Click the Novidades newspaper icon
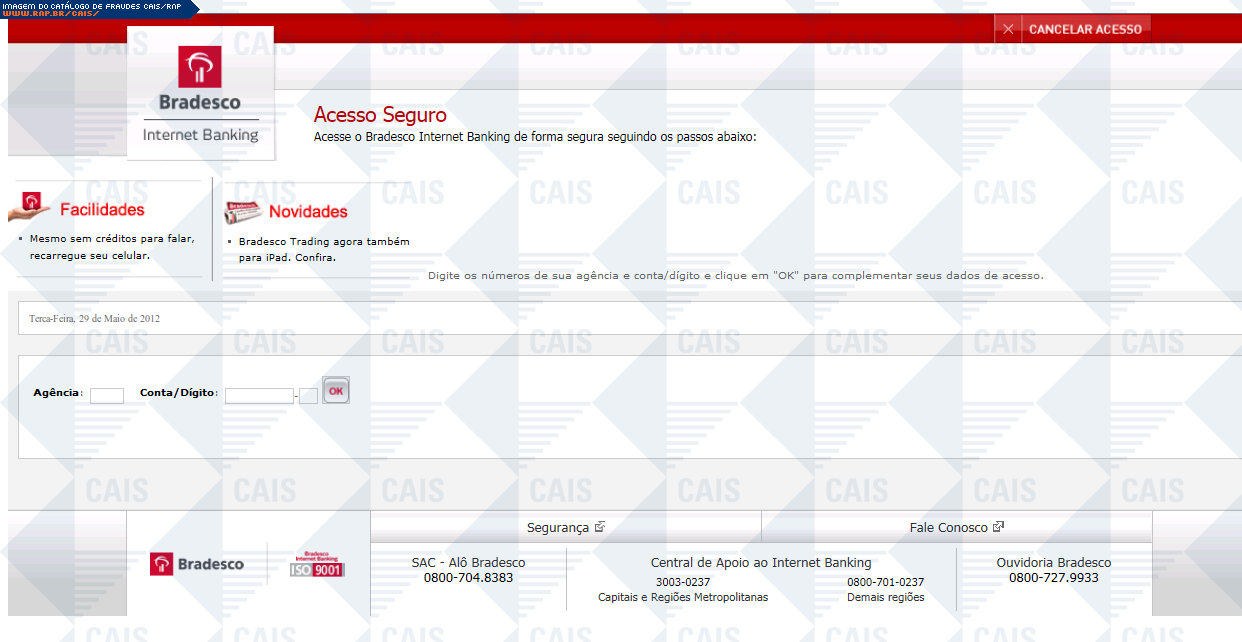Screen dimensions: 1242x642 click(244, 212)
